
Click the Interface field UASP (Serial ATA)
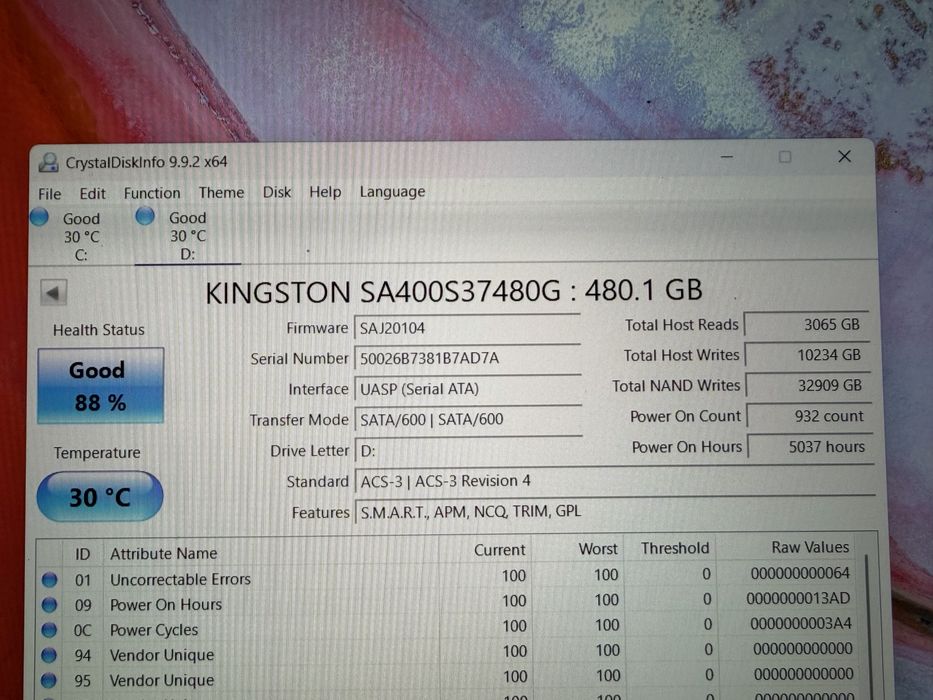tap(468, 389)
